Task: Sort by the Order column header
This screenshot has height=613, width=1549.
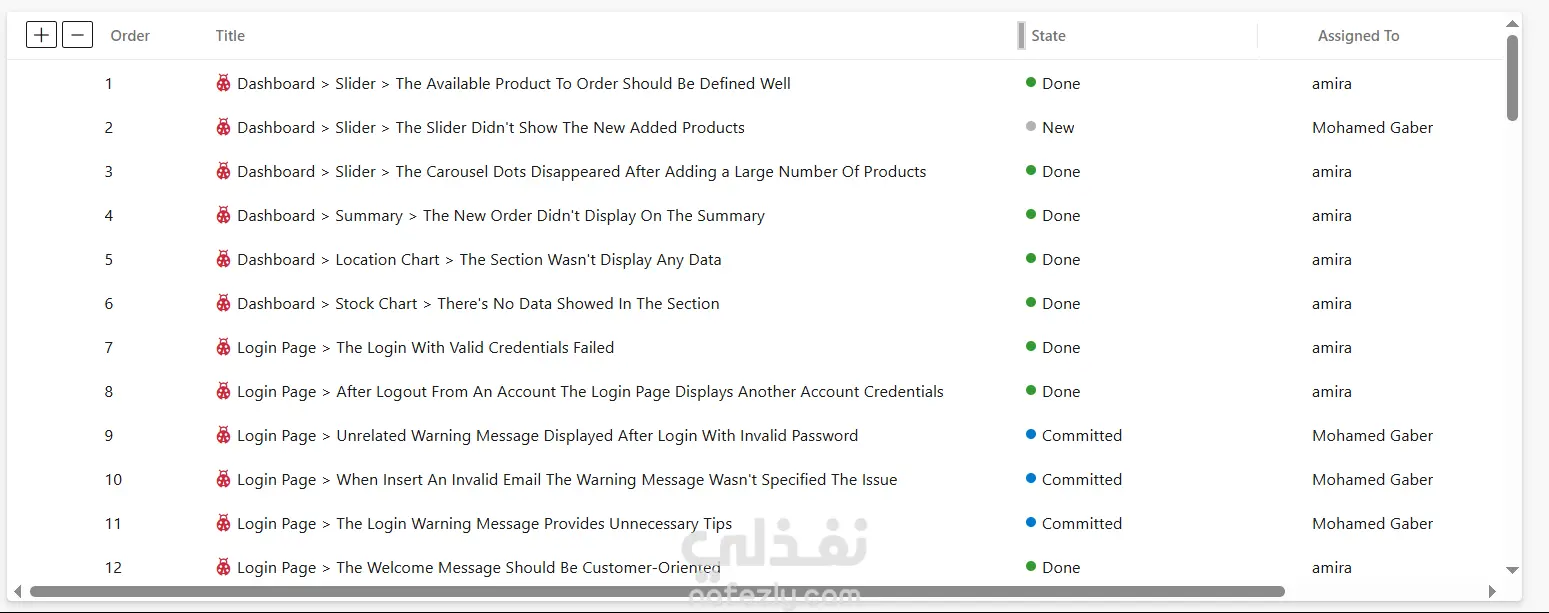Action: coord(130,36)
